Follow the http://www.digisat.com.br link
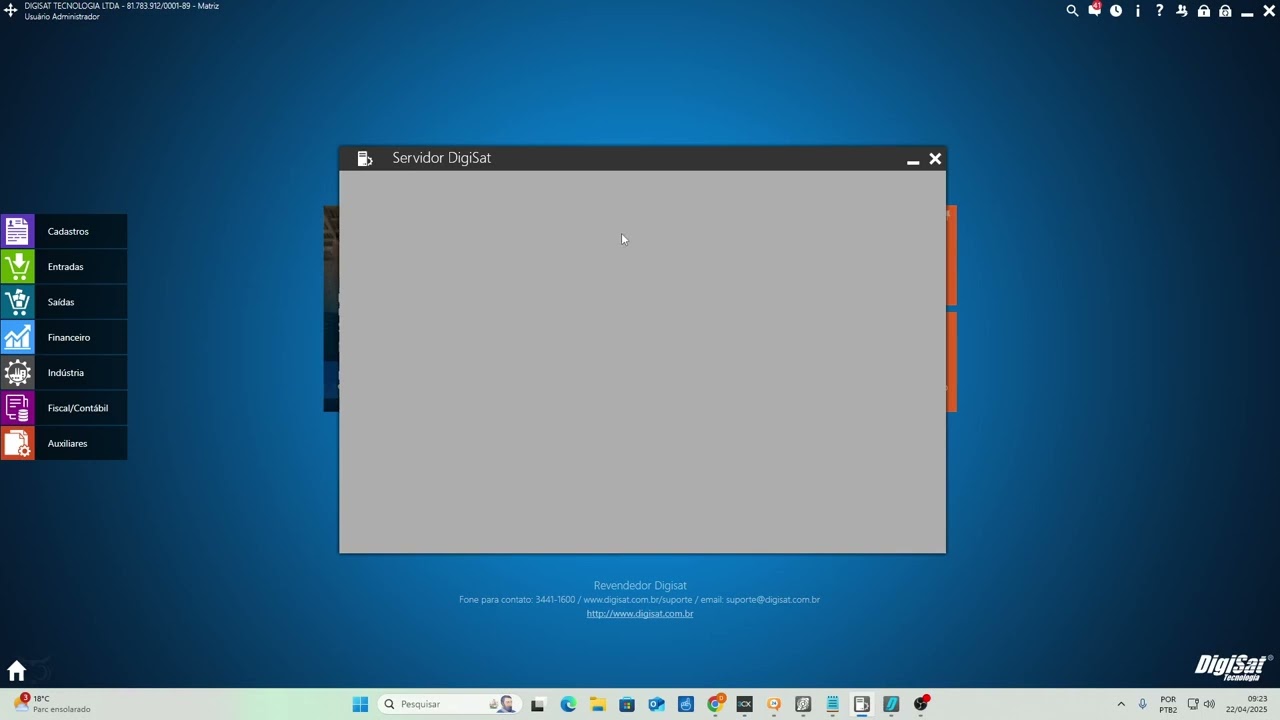 [x=640, y=613]
